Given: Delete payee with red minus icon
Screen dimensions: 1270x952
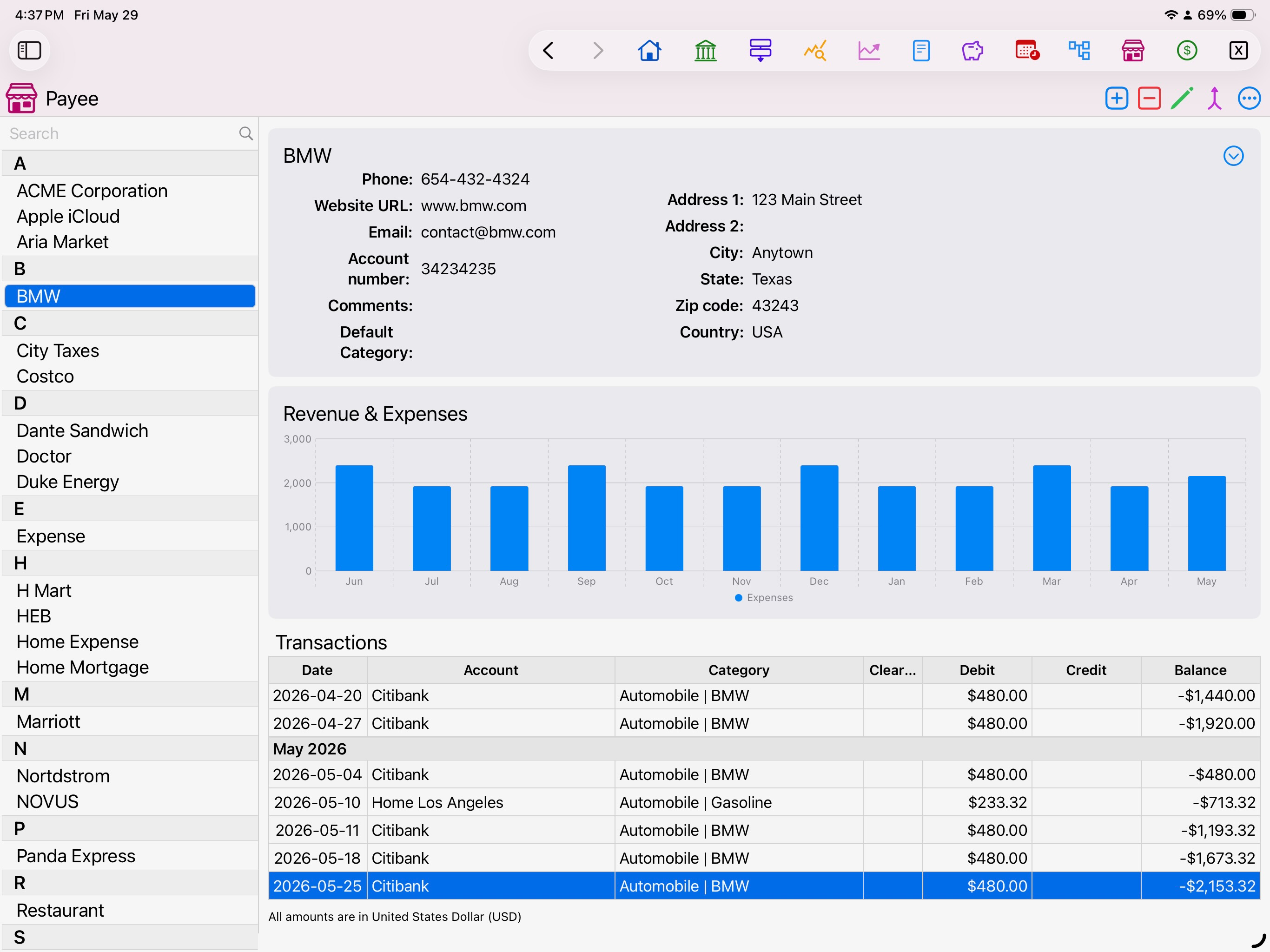Looking at the screenshot, I should [x=1149, y=98].
